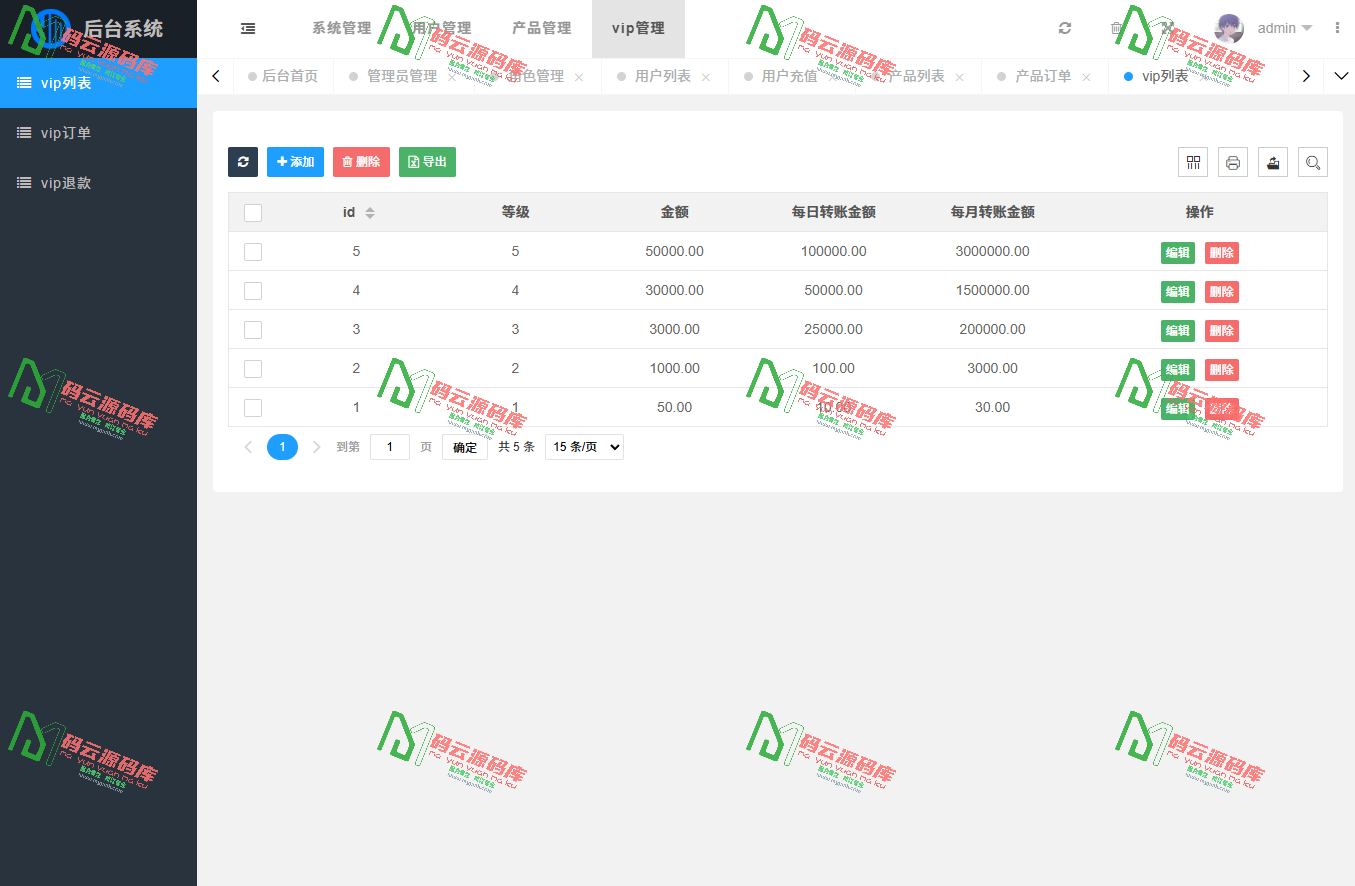
Task: Click the refresh icon in the top navbar
Action: pos(1064,28)
